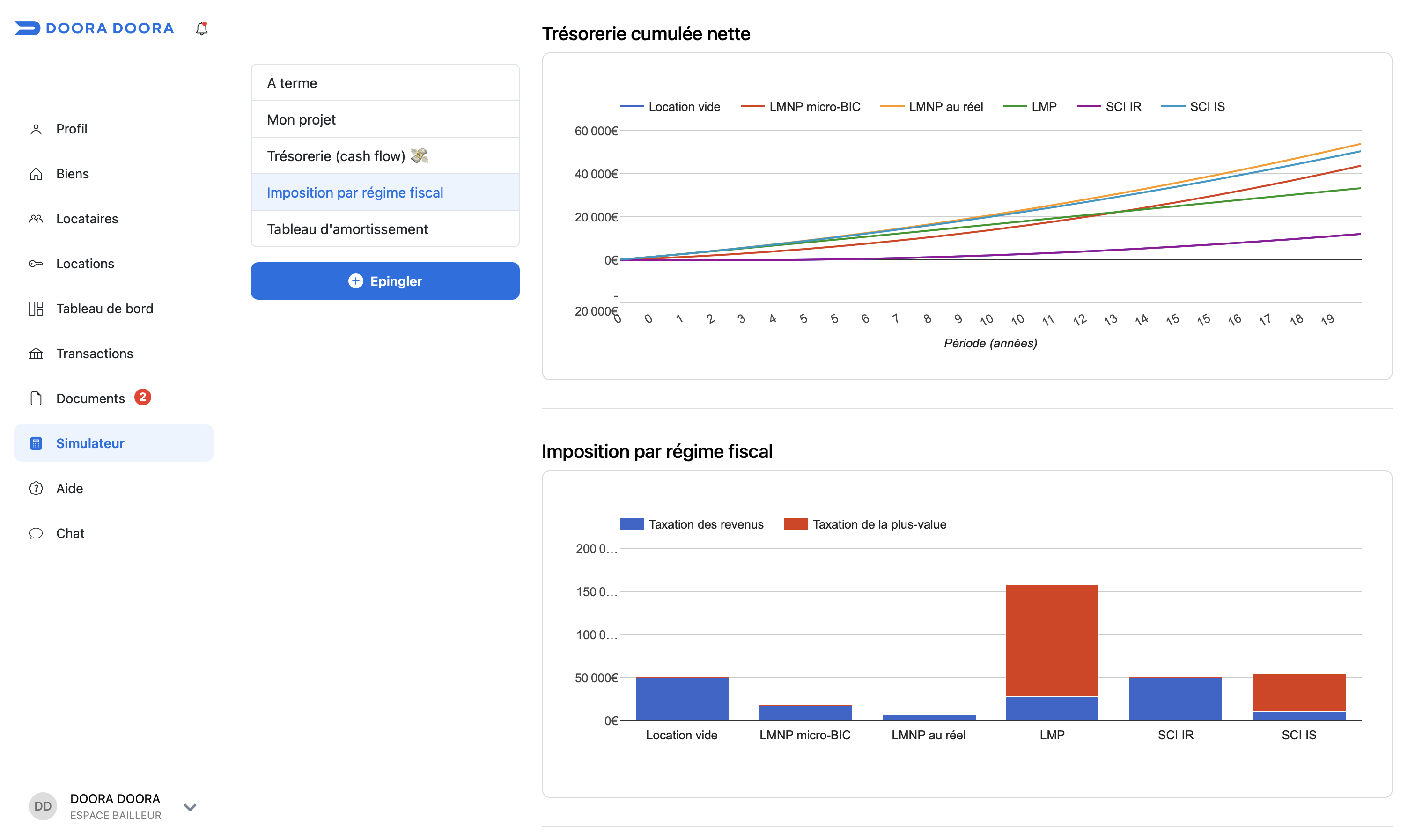Screen dimensions: 1415x840
Task: Click the Tableau de bord layout icon
Action: [x=36, y=309]
